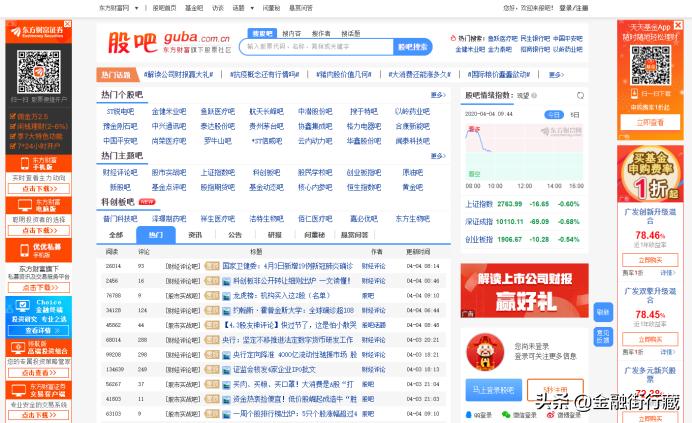Open the 基金吧 top navigation link

pos(194,8)
